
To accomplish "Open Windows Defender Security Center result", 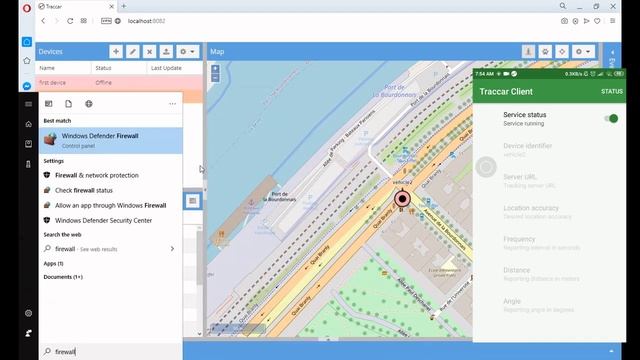I will click(103, 220).
